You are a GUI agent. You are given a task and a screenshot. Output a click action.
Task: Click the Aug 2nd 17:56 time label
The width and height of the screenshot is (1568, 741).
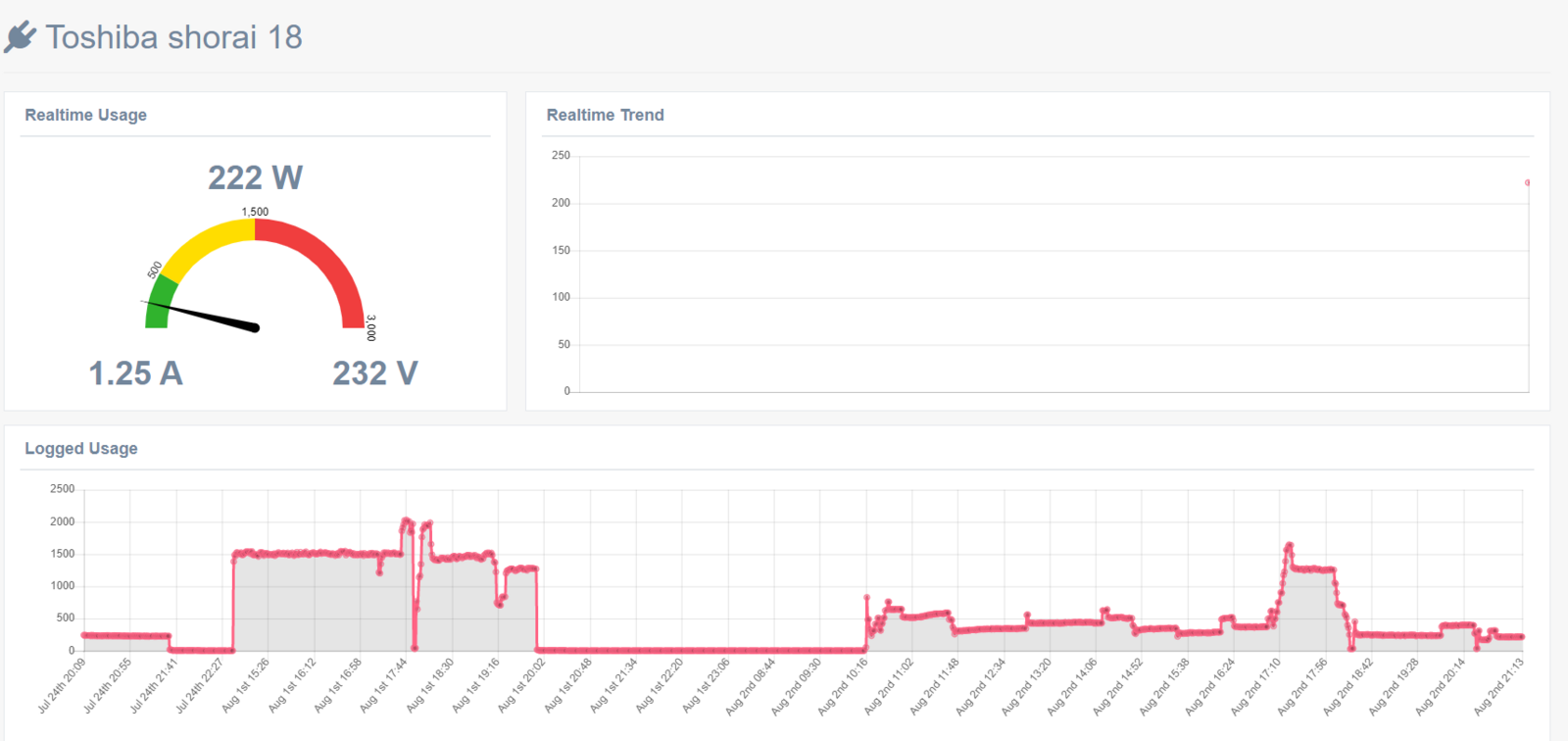click(x=1303, y=686)
